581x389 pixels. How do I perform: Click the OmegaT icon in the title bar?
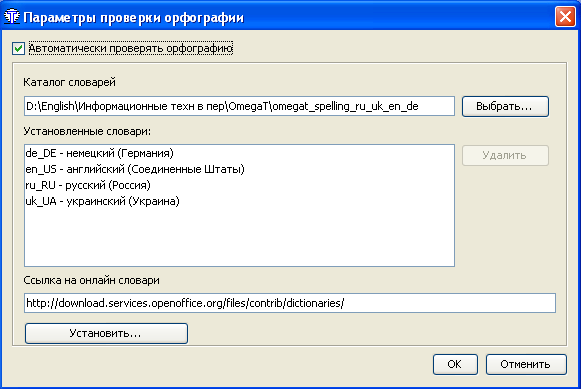12,17
